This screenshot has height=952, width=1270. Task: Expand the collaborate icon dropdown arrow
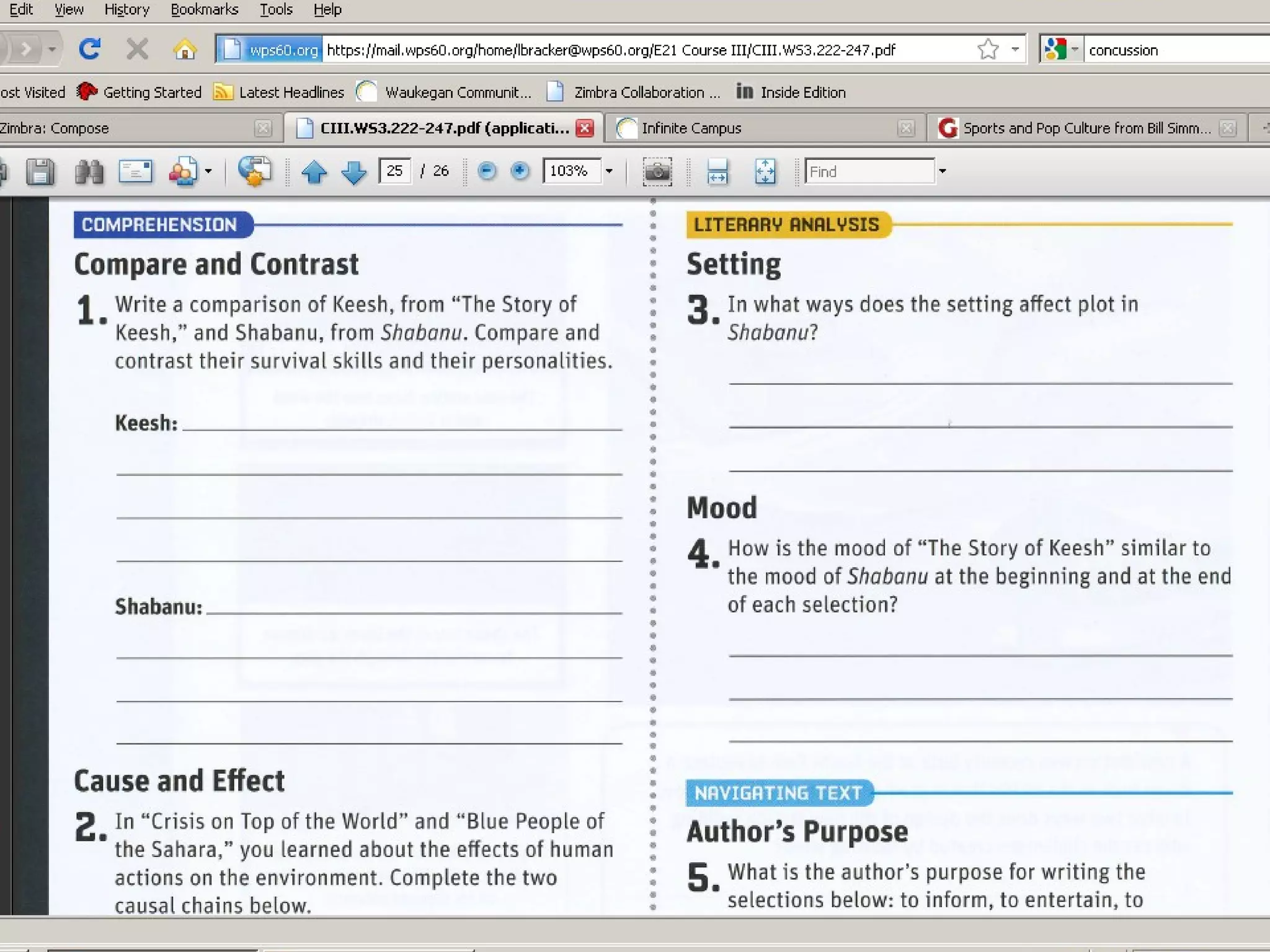[x=208, y=171]
